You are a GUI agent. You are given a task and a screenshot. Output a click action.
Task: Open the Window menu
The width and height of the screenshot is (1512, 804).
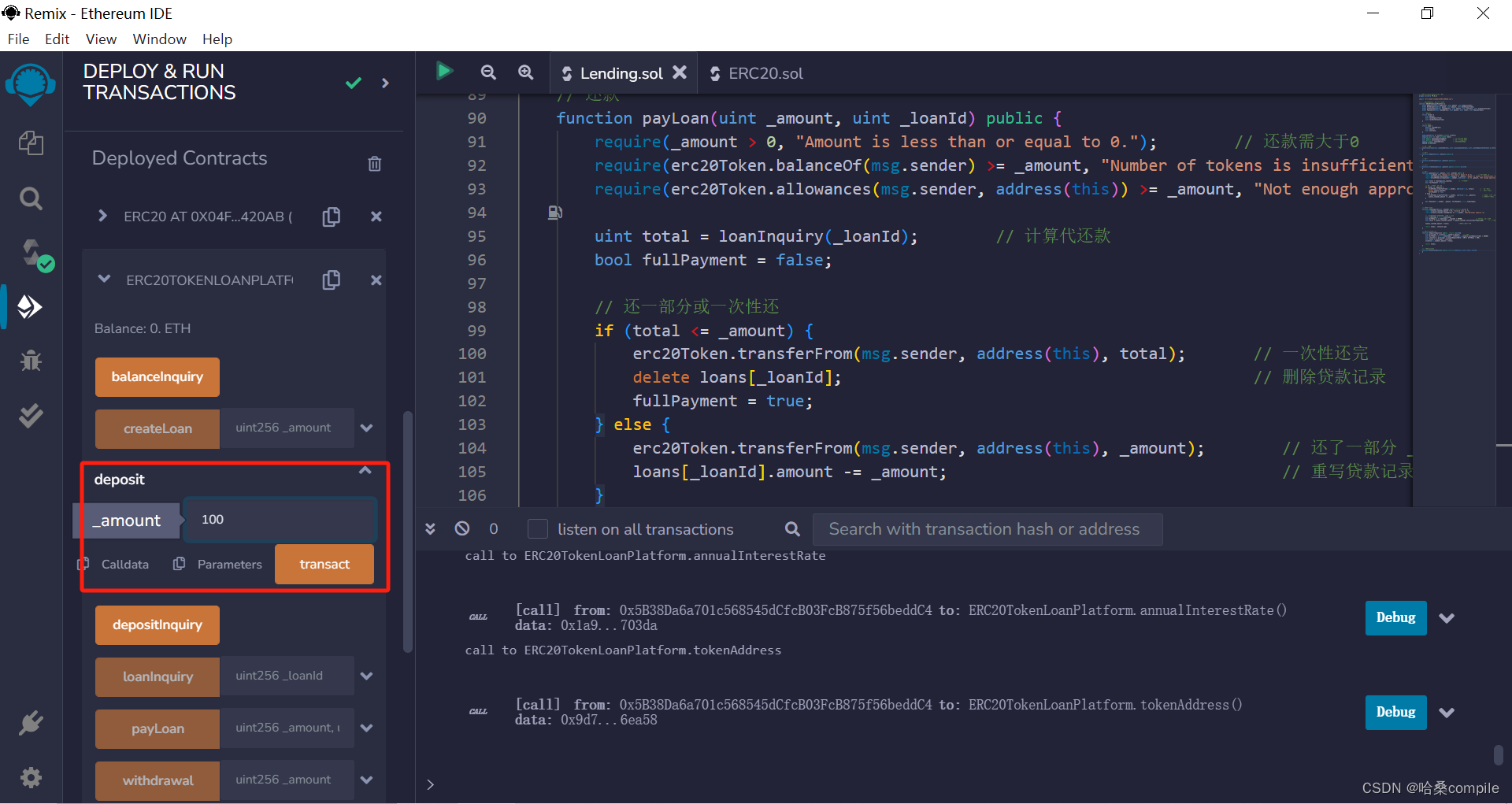coord(159,39)
